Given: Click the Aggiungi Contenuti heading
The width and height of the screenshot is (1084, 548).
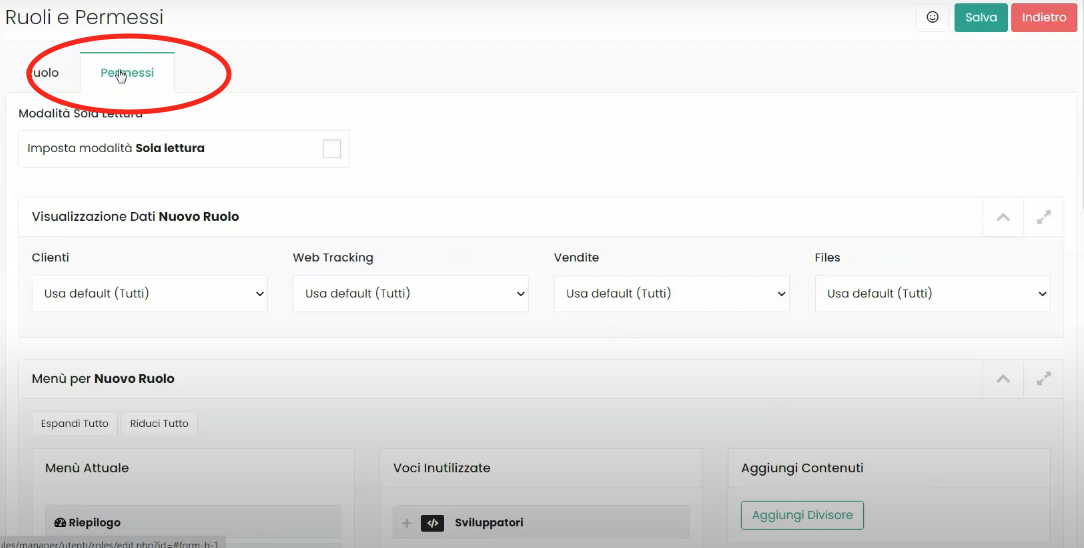Looking at the screenshot, I should (802, 468).
